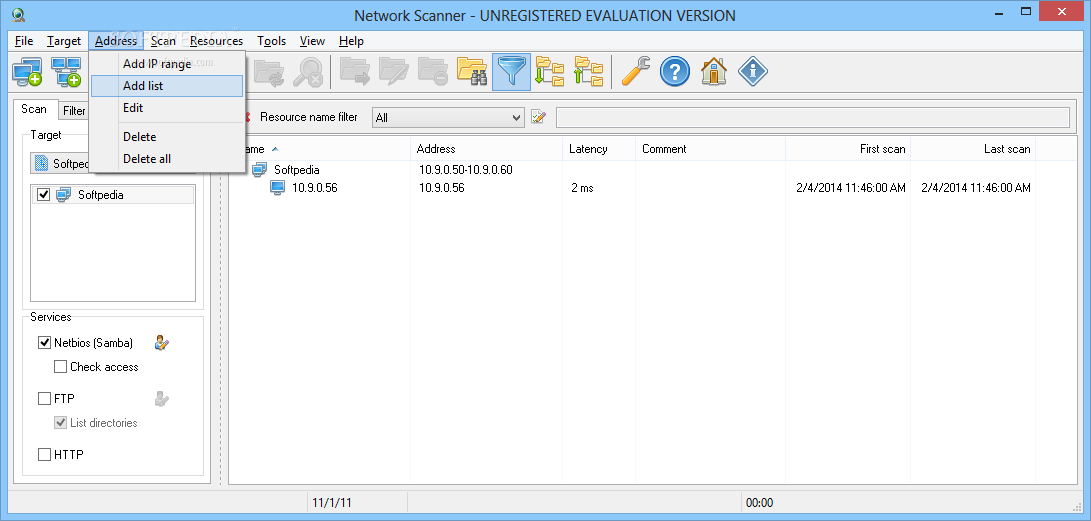1091x521 pixels.
Task: Select the 10.9.0.56 host row name
Action: pos(314,188)
